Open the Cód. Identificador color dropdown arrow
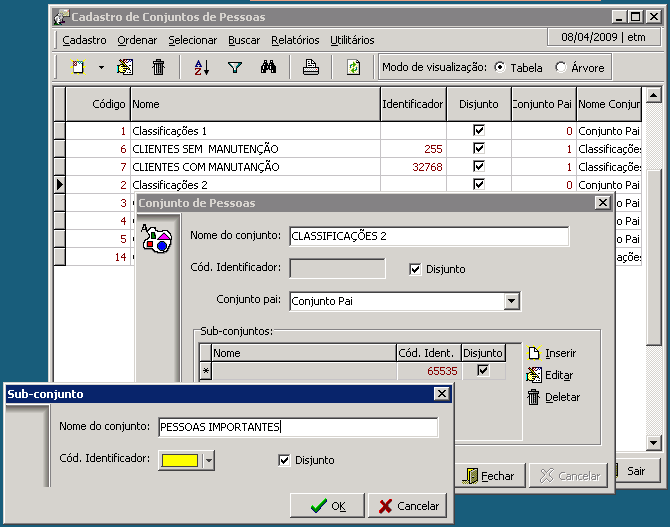Viewport: 670px width, 527px height. [208, 460]
